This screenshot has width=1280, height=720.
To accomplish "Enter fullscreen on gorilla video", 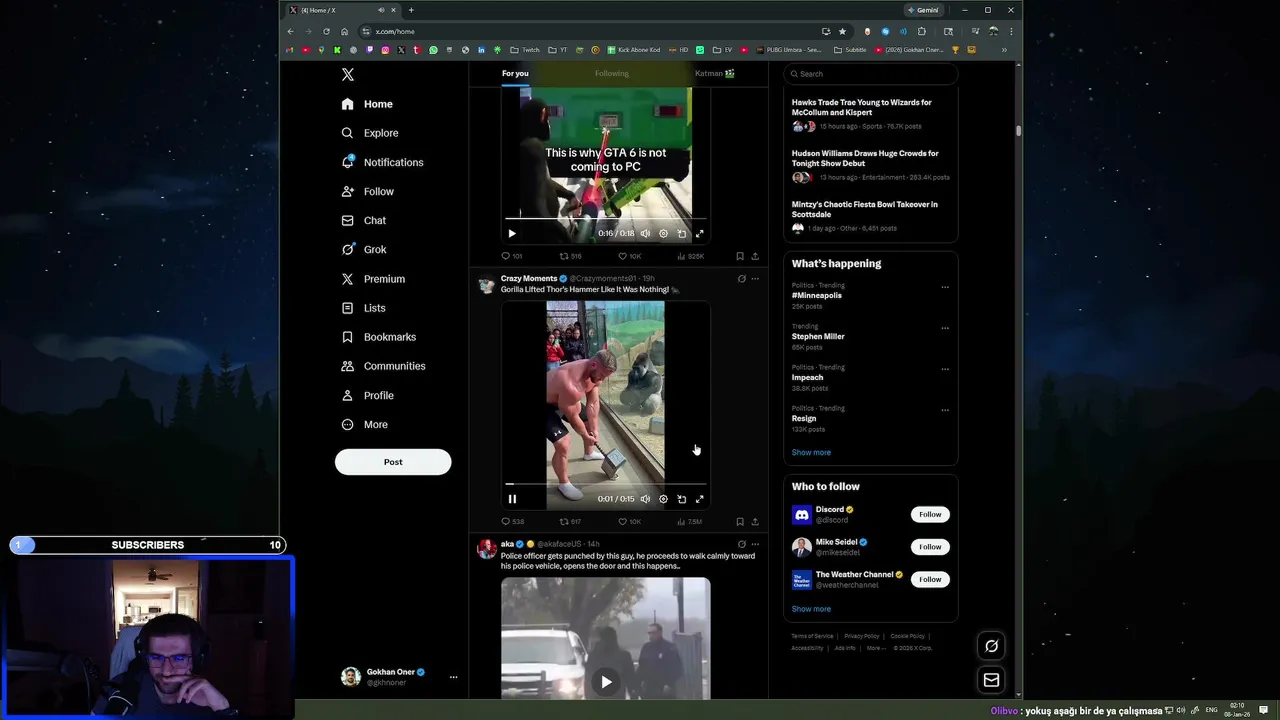I will pos(700,499).
